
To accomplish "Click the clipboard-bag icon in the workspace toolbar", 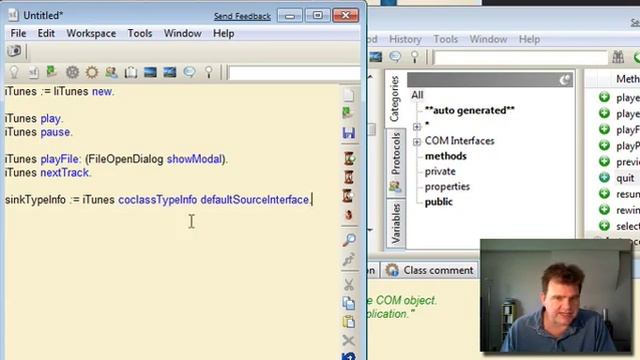I will (x=131, y=72).
